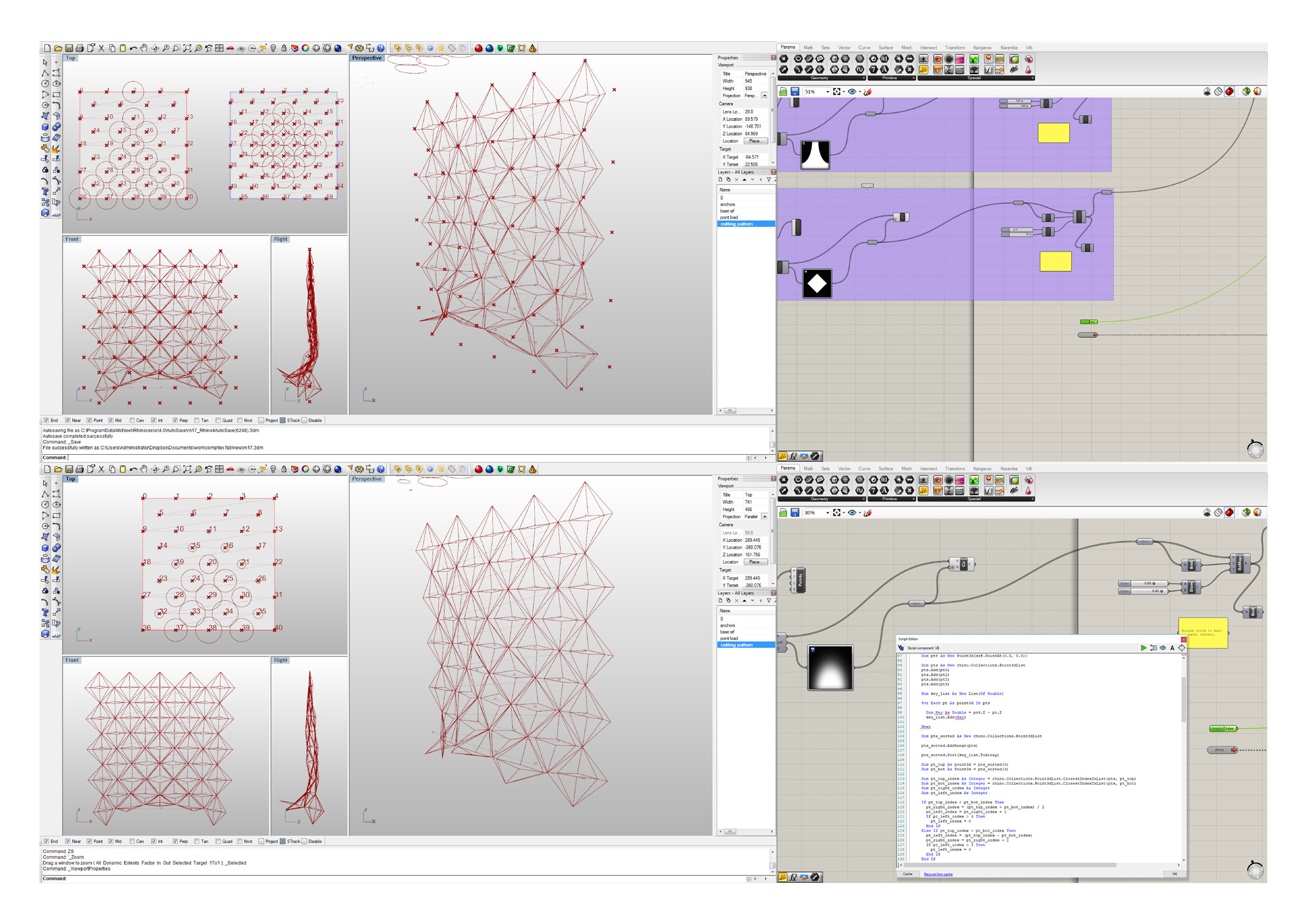
Task: Open zoom extents dropdown arrow in lower Grasshopper
Action: pyautogui.click(x=844, y=513)
